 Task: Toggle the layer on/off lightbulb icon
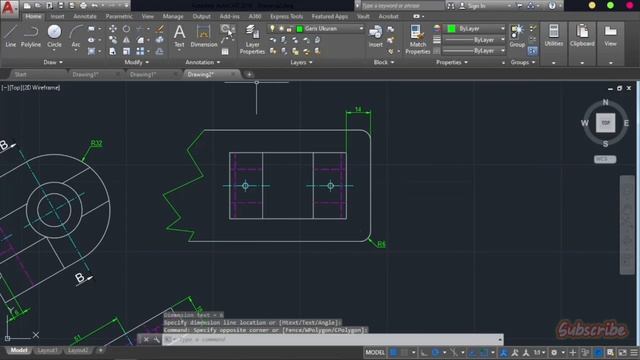[272, 29]
